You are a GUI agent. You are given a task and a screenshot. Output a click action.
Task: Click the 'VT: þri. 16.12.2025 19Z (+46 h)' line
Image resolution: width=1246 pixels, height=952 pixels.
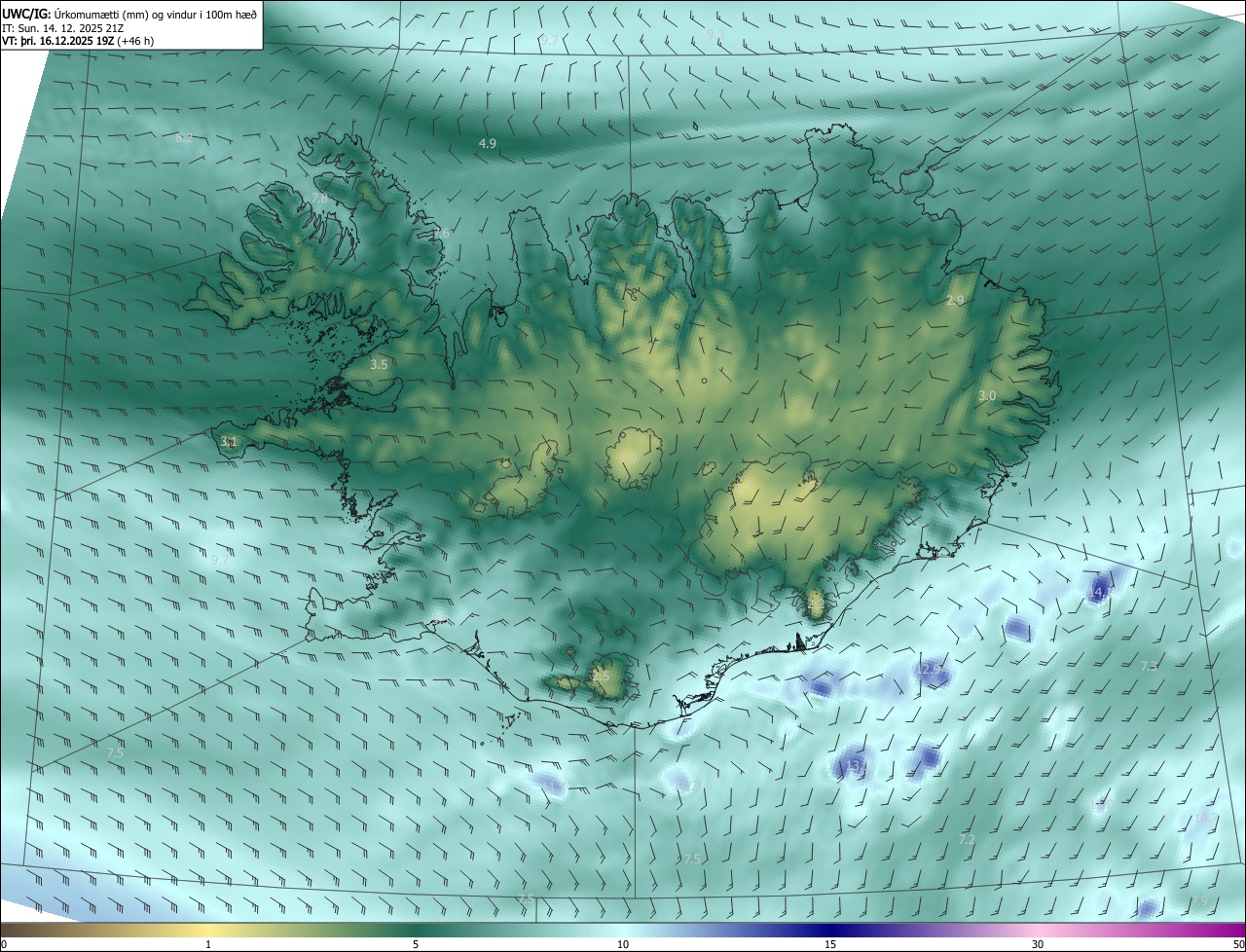coord(78,41)
